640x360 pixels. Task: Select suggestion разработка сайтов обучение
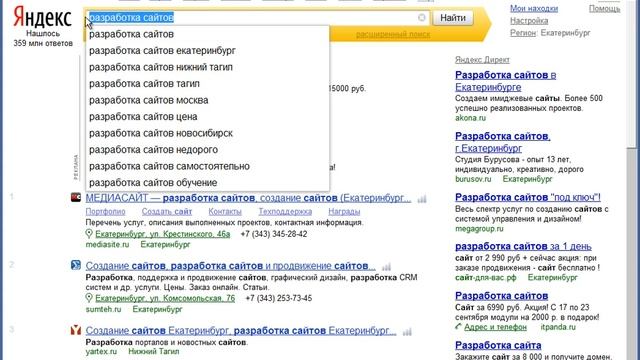coord(207,182)
